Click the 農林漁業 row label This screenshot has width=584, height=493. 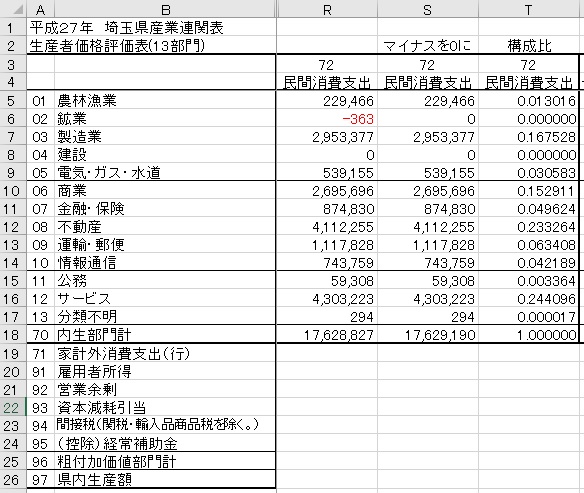pos(87,101)
